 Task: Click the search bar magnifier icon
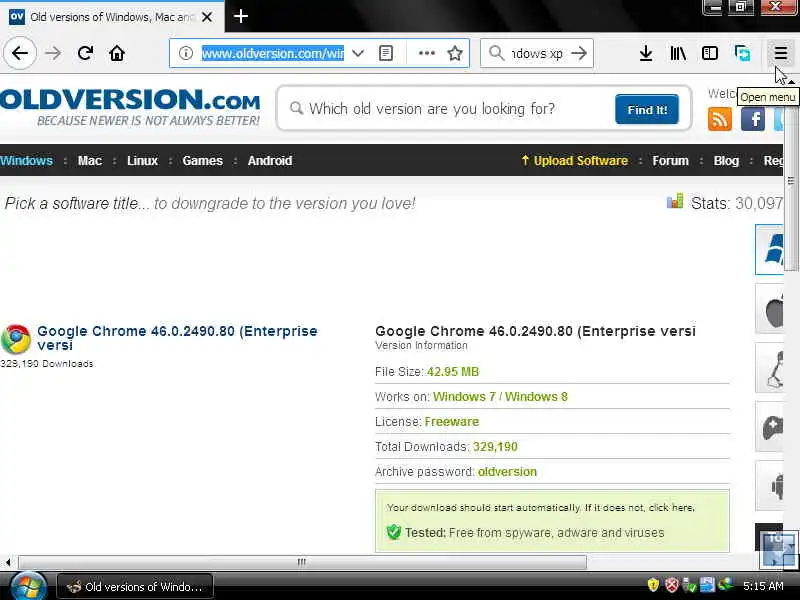(496, 53)
